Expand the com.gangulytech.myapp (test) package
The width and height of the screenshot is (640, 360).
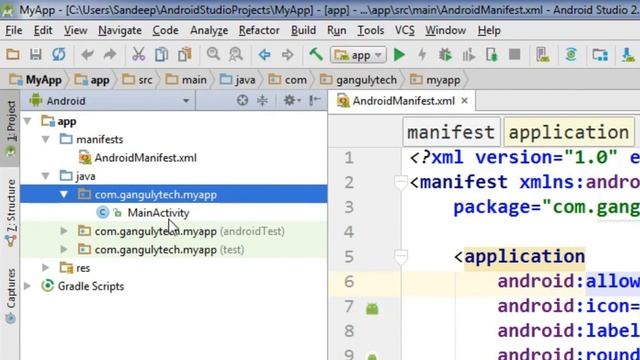tap(64, 249)
